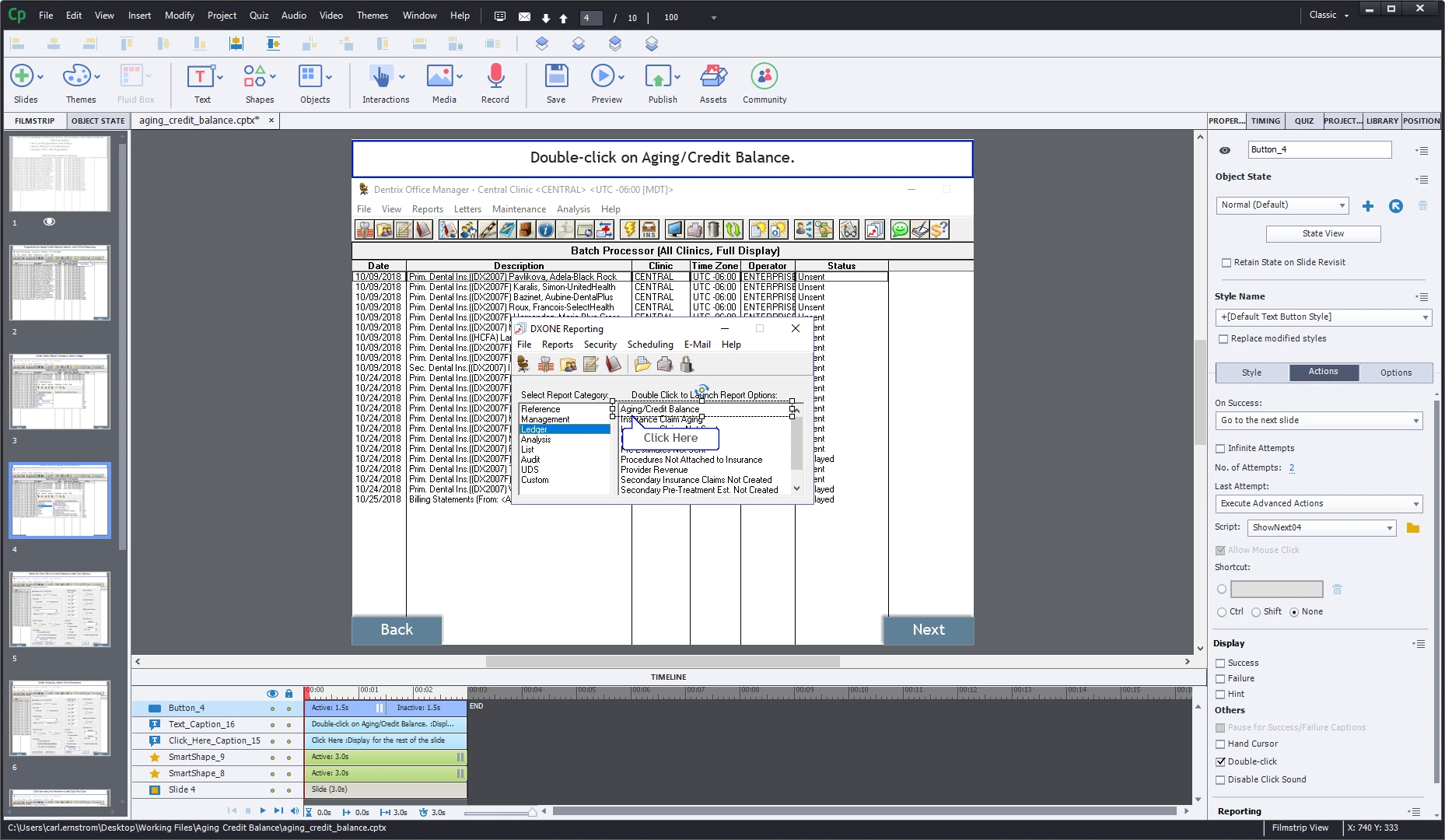
Task: Open the Quiz menu
Action: click(x=259, y=16)
